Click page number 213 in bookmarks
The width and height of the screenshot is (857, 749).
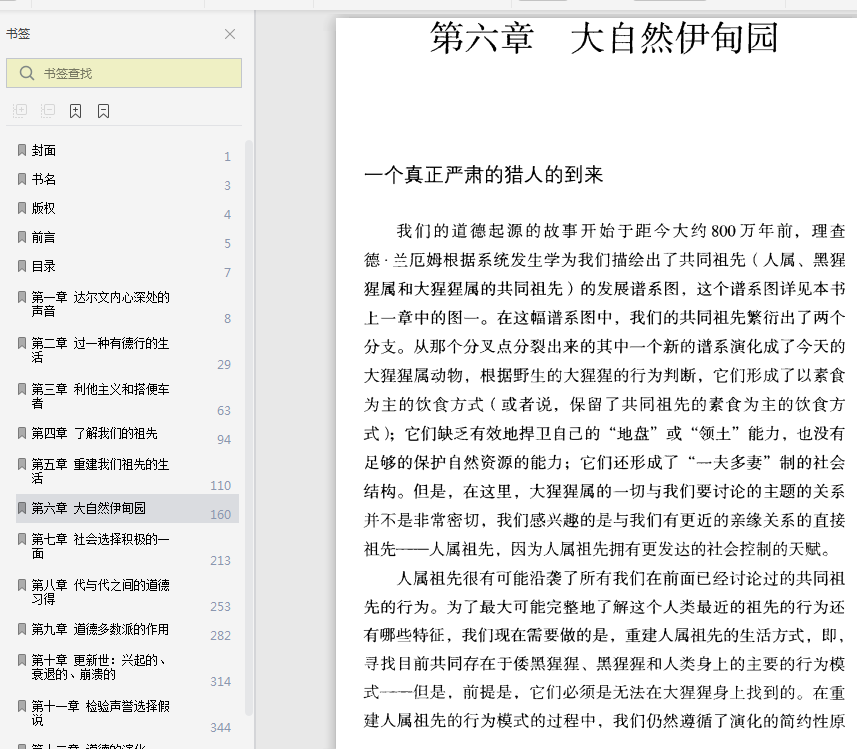pos(221,560)
